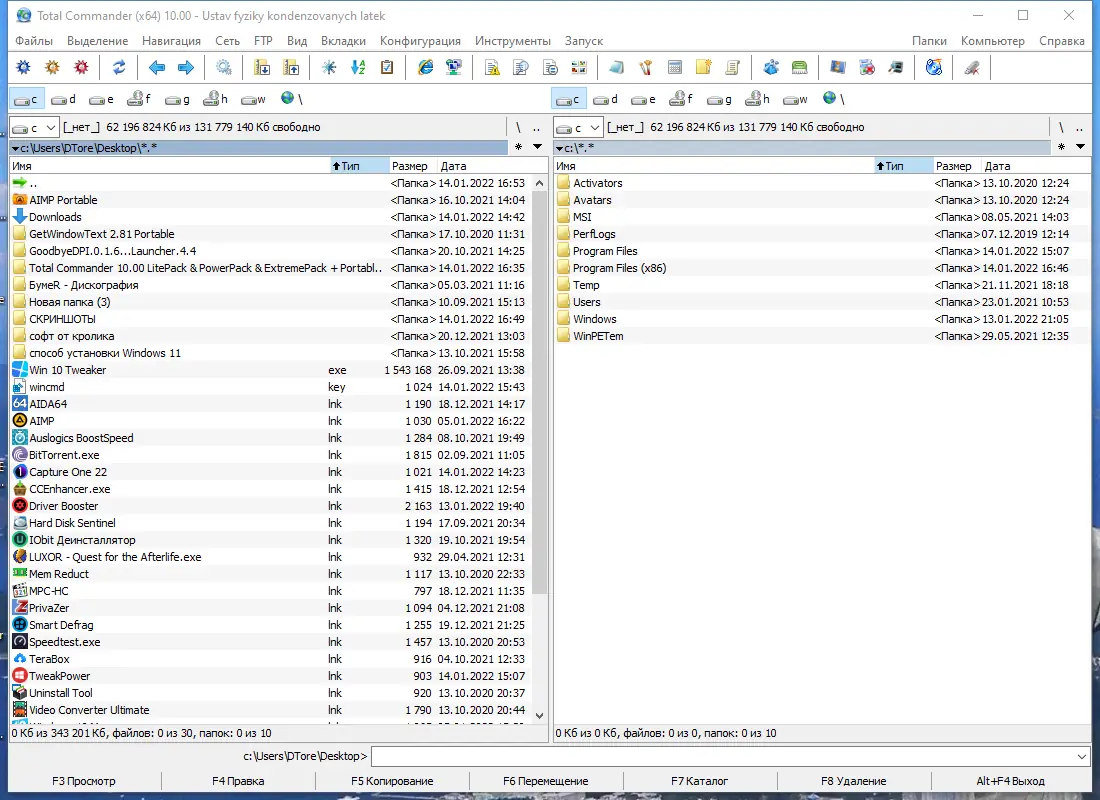Switch right panel to drive g
Screen dimensions: 1100x800
[720, 100]
